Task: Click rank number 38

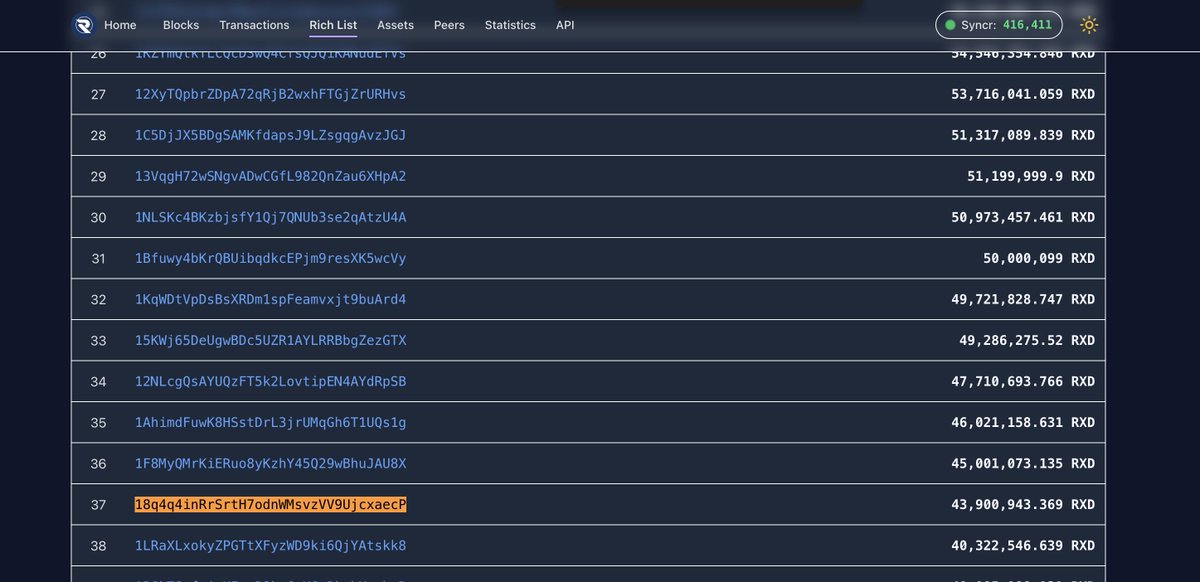Action: [x=98, y=545]
